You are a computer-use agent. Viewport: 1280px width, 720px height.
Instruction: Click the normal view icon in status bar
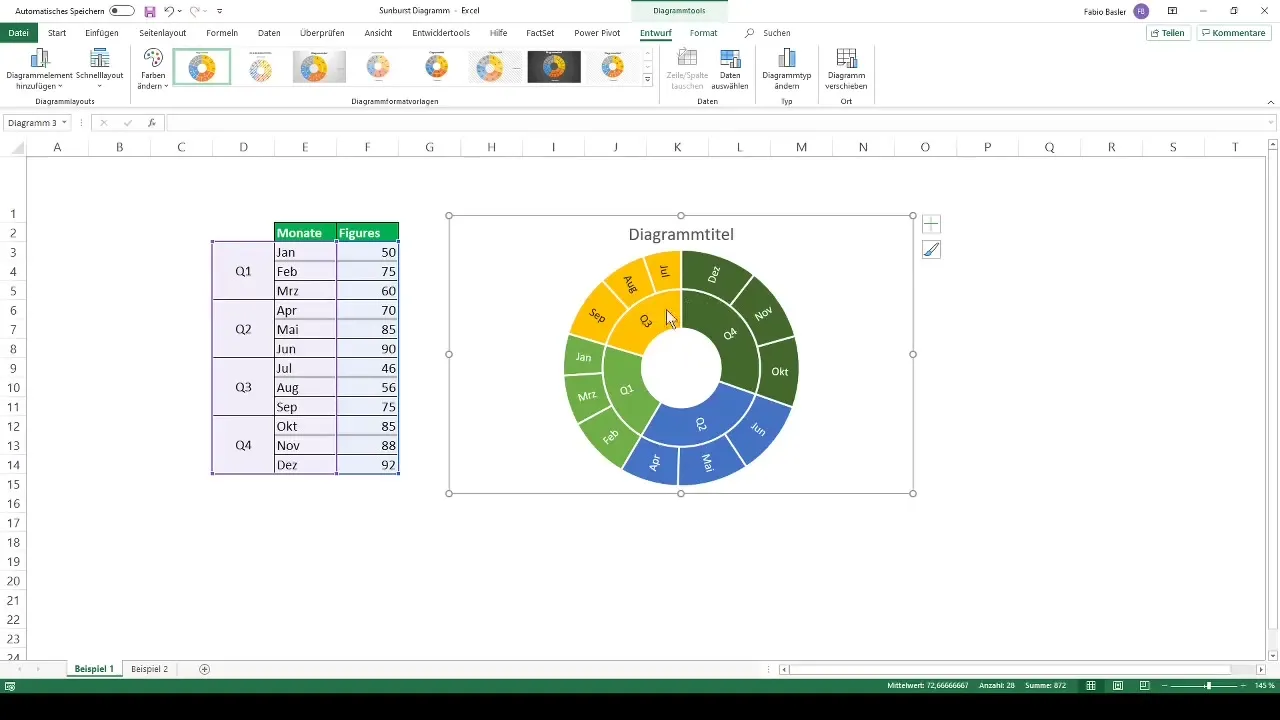tap(1091, 686)
